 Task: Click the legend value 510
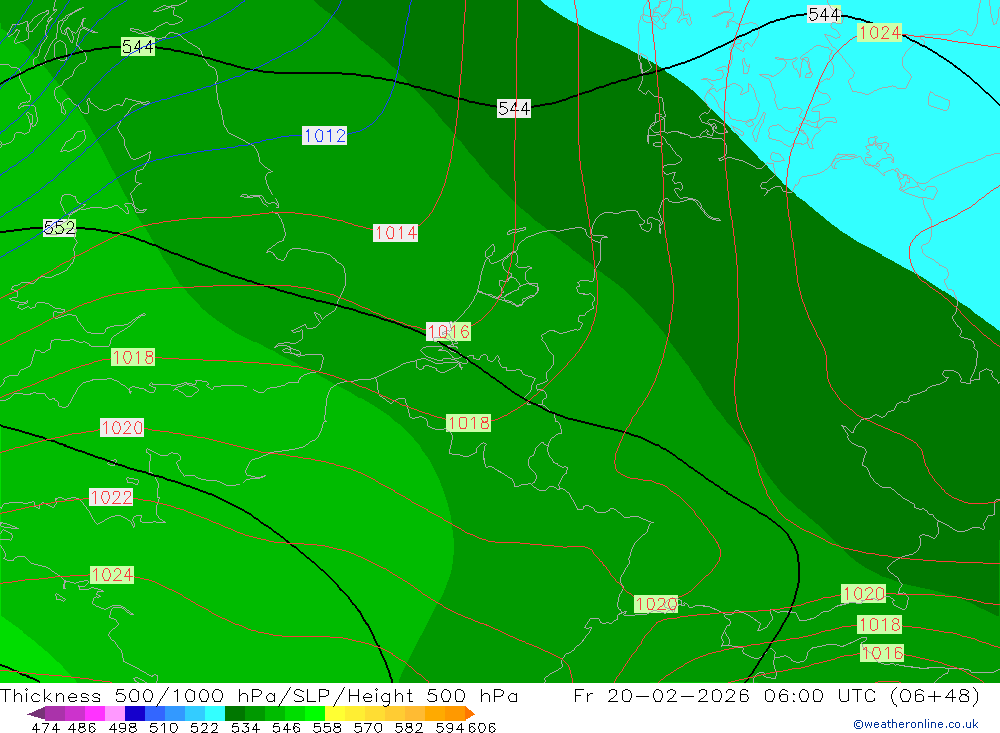click(x=164, y=728)
